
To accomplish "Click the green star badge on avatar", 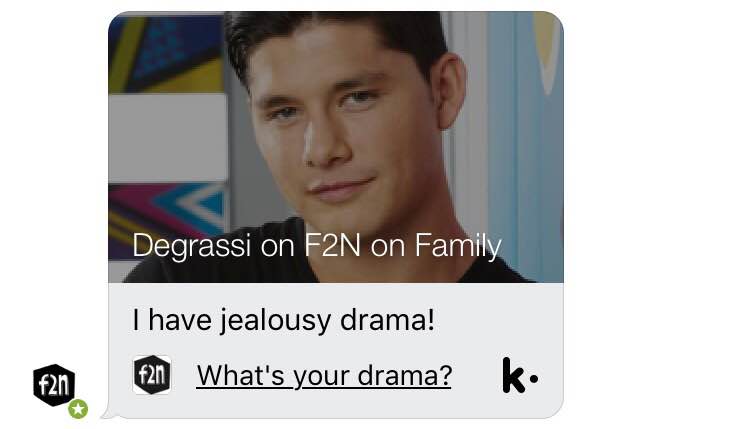I will point(78,409).
